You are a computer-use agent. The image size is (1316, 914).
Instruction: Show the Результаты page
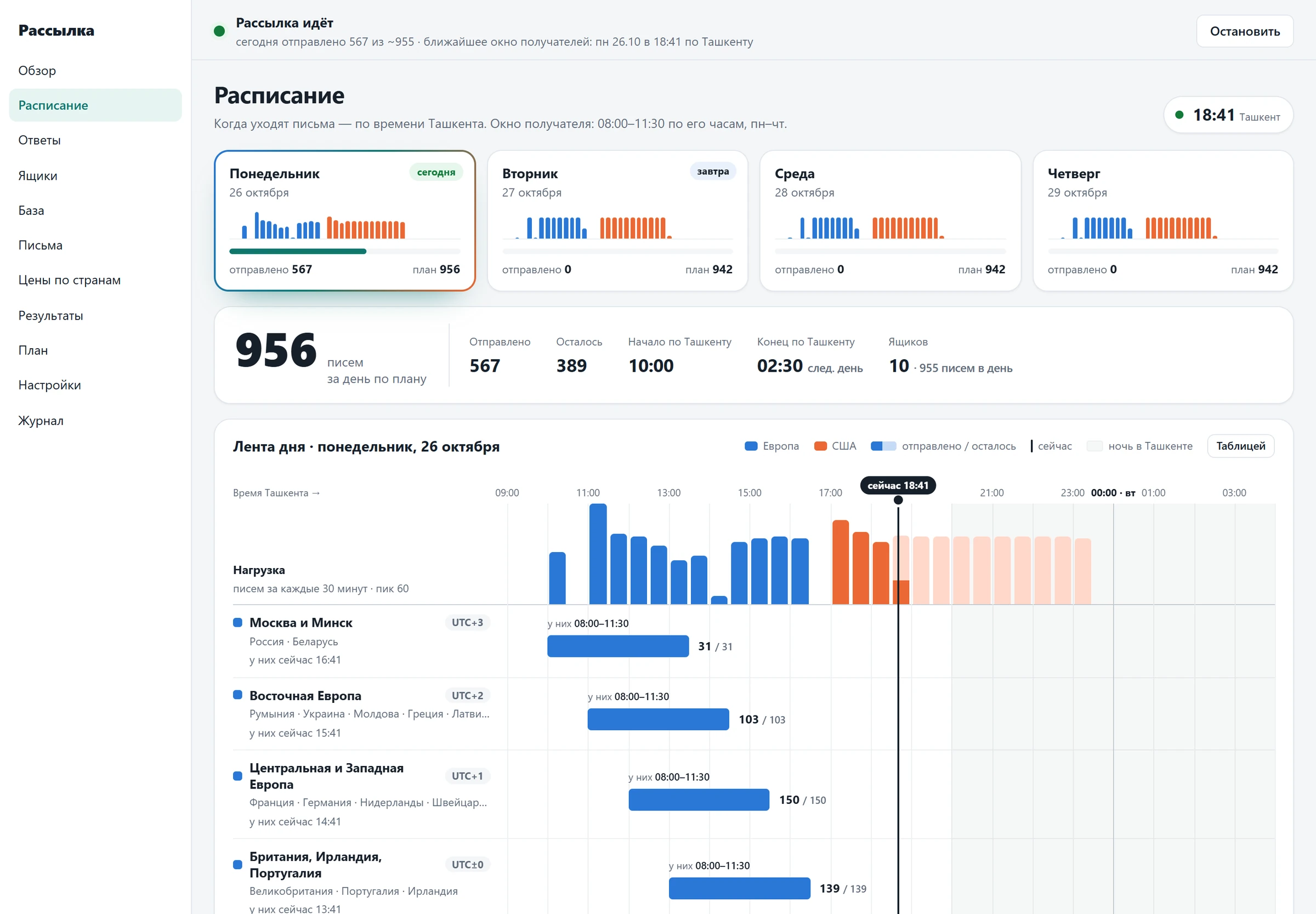95,316
